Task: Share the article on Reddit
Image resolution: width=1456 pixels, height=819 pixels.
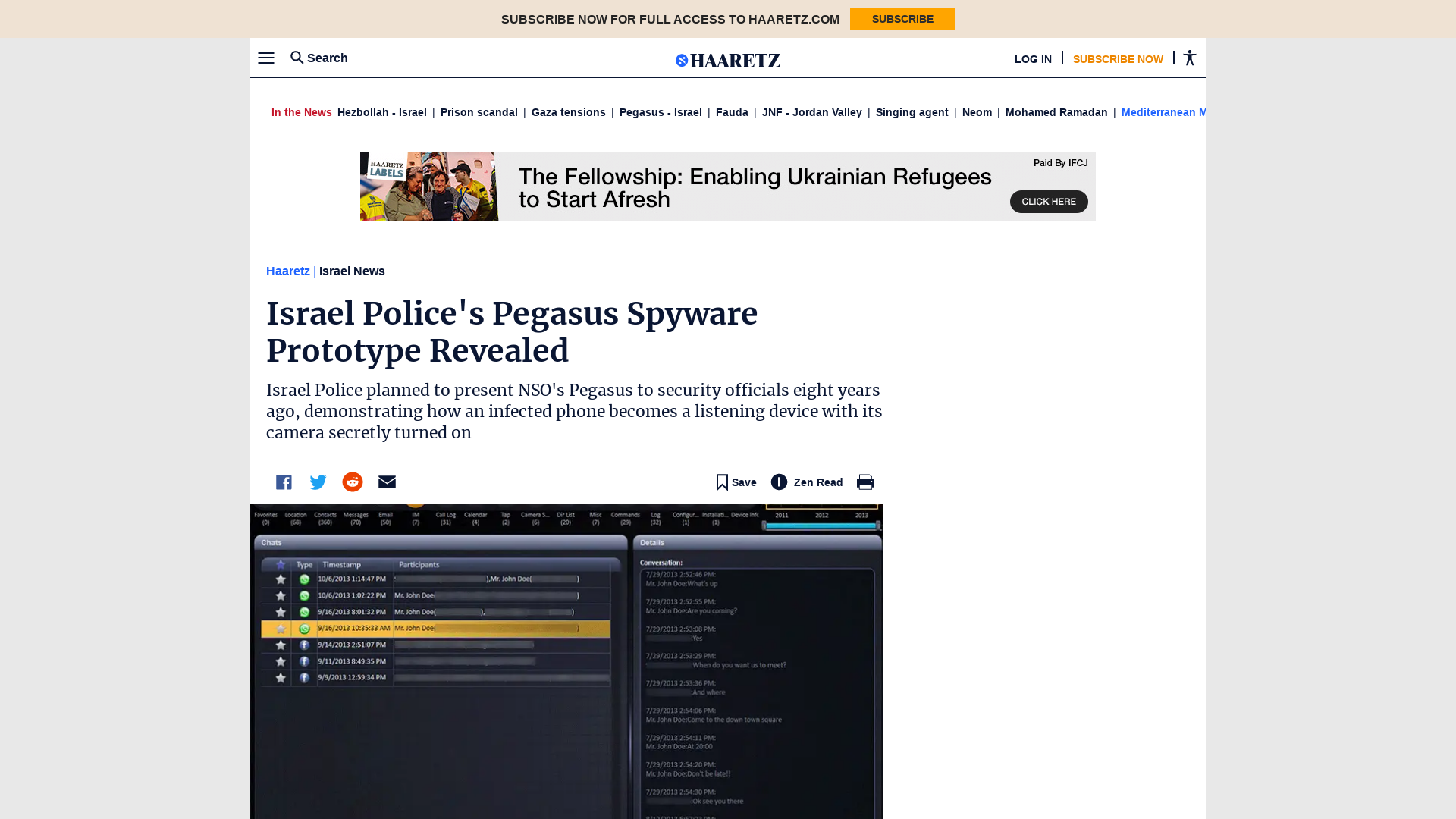Action: [x=352, y=482]
